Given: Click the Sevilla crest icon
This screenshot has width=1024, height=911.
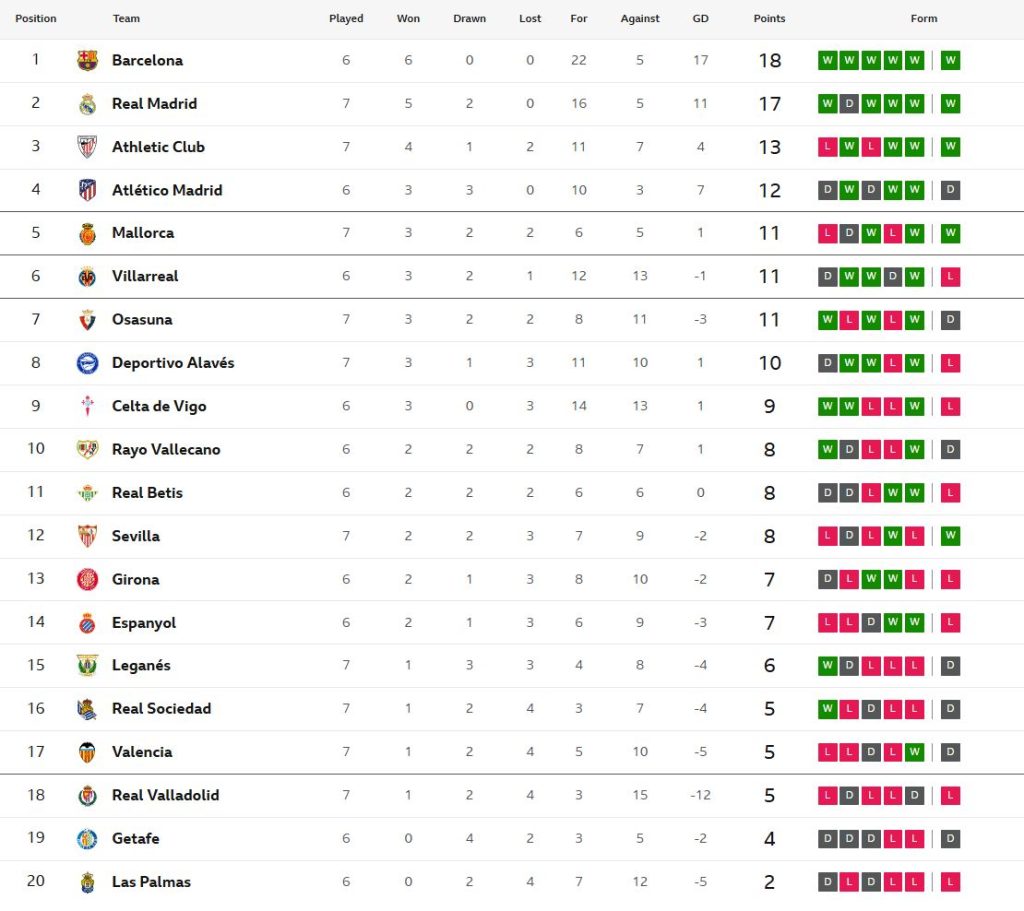Looking at the screenshot, I should (88, 536).
